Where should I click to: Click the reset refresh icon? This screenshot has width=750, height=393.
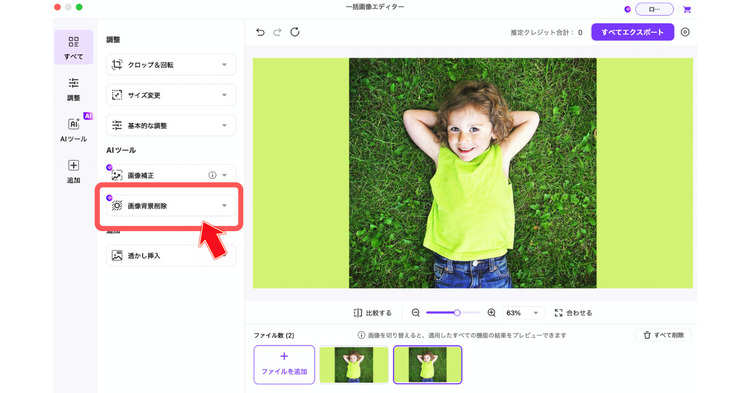click(295, 32)
